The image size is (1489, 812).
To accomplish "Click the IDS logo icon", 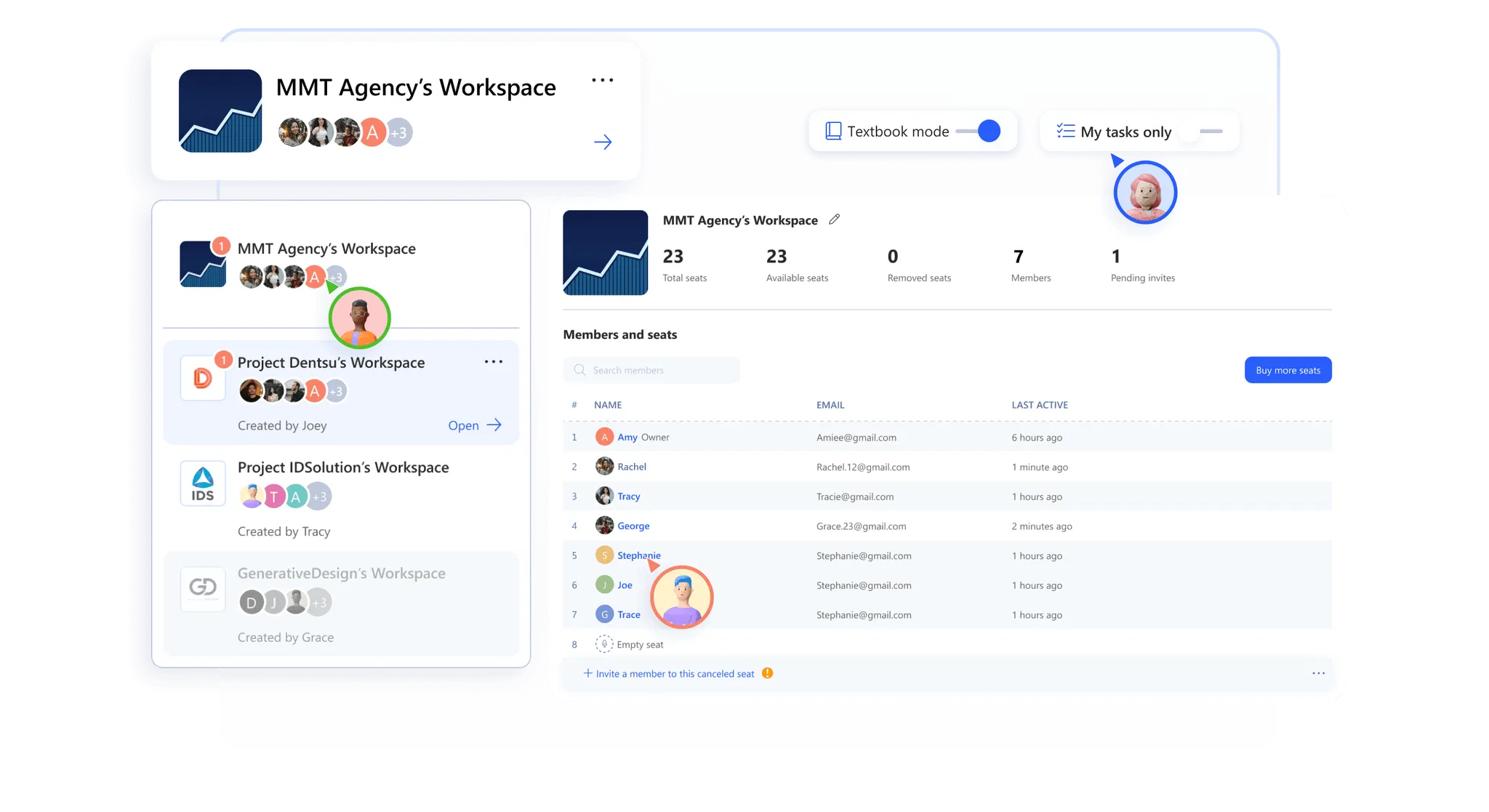I will point(203,484).
